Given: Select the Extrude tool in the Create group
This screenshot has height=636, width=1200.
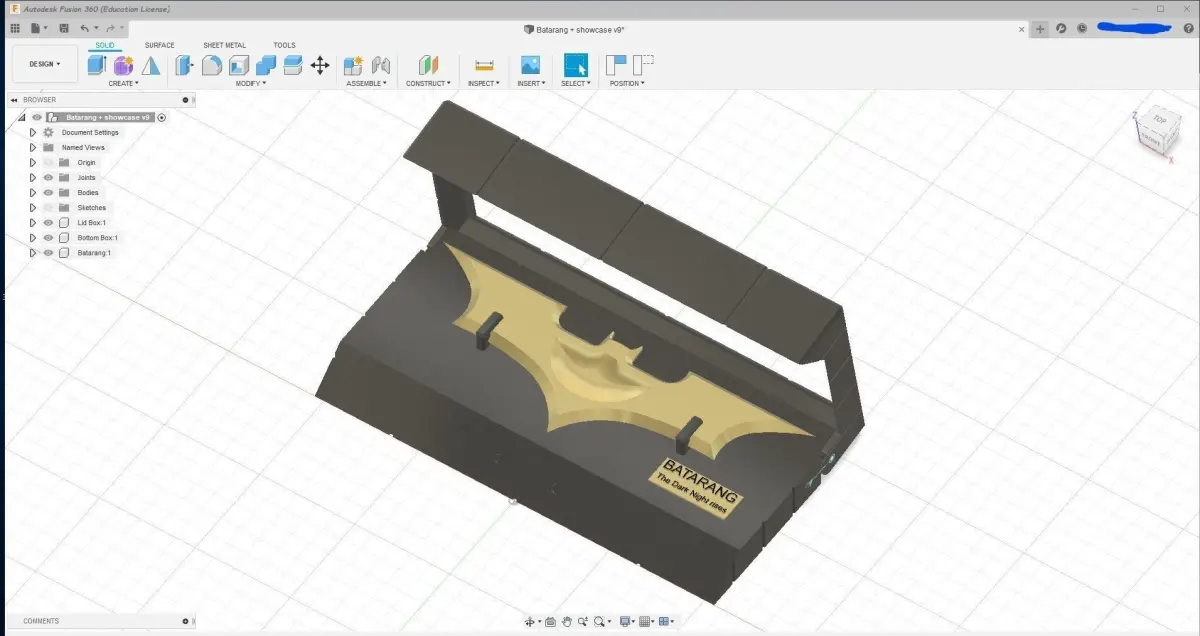Looking at the screenshot, I should pyautogui.click(x=97, y=65).
